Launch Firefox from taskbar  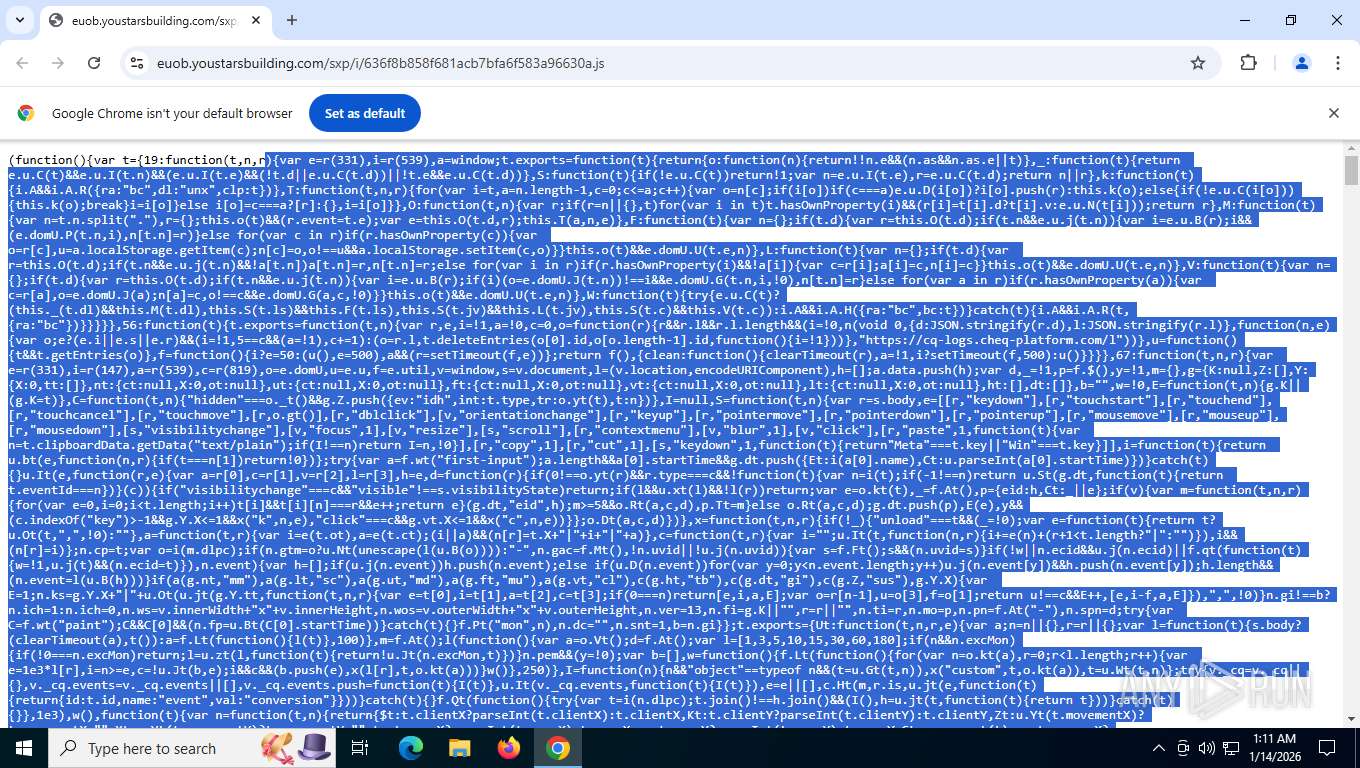pos(509,748)
